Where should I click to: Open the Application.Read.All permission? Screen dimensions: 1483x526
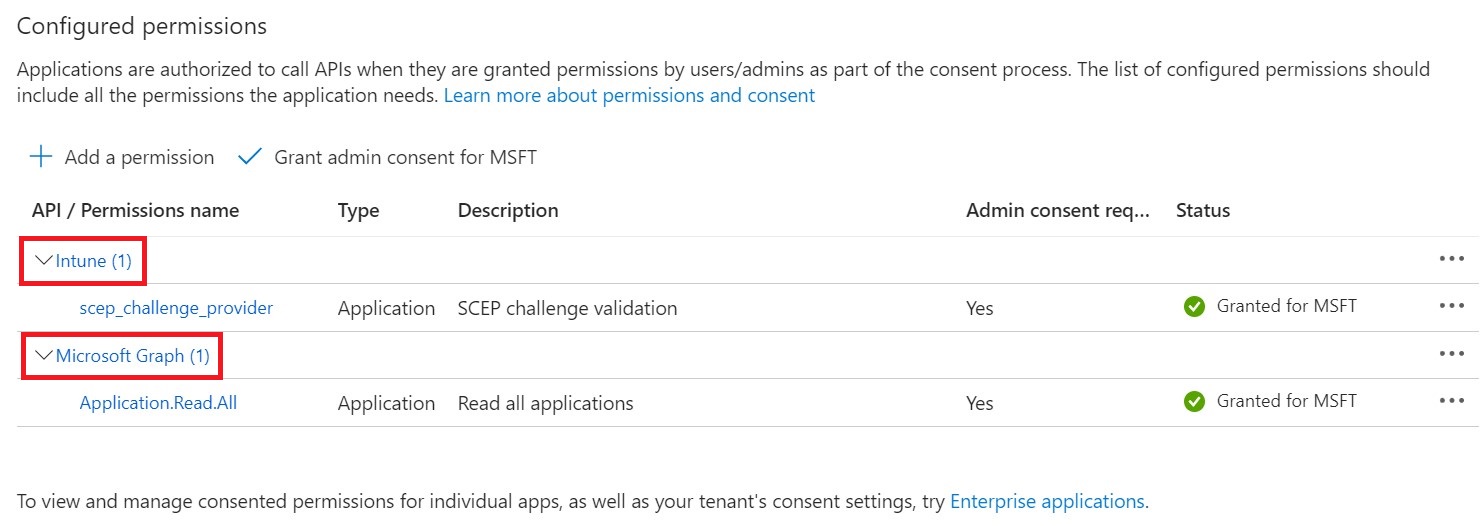[158, 403]
